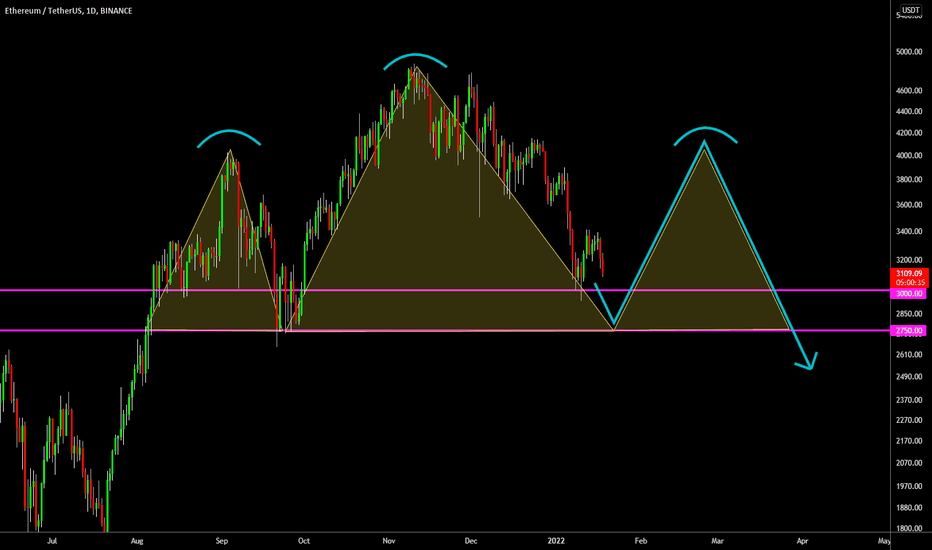Select the magenta horizontal line at 3000
932x550 pixels.
coord(445,290)
